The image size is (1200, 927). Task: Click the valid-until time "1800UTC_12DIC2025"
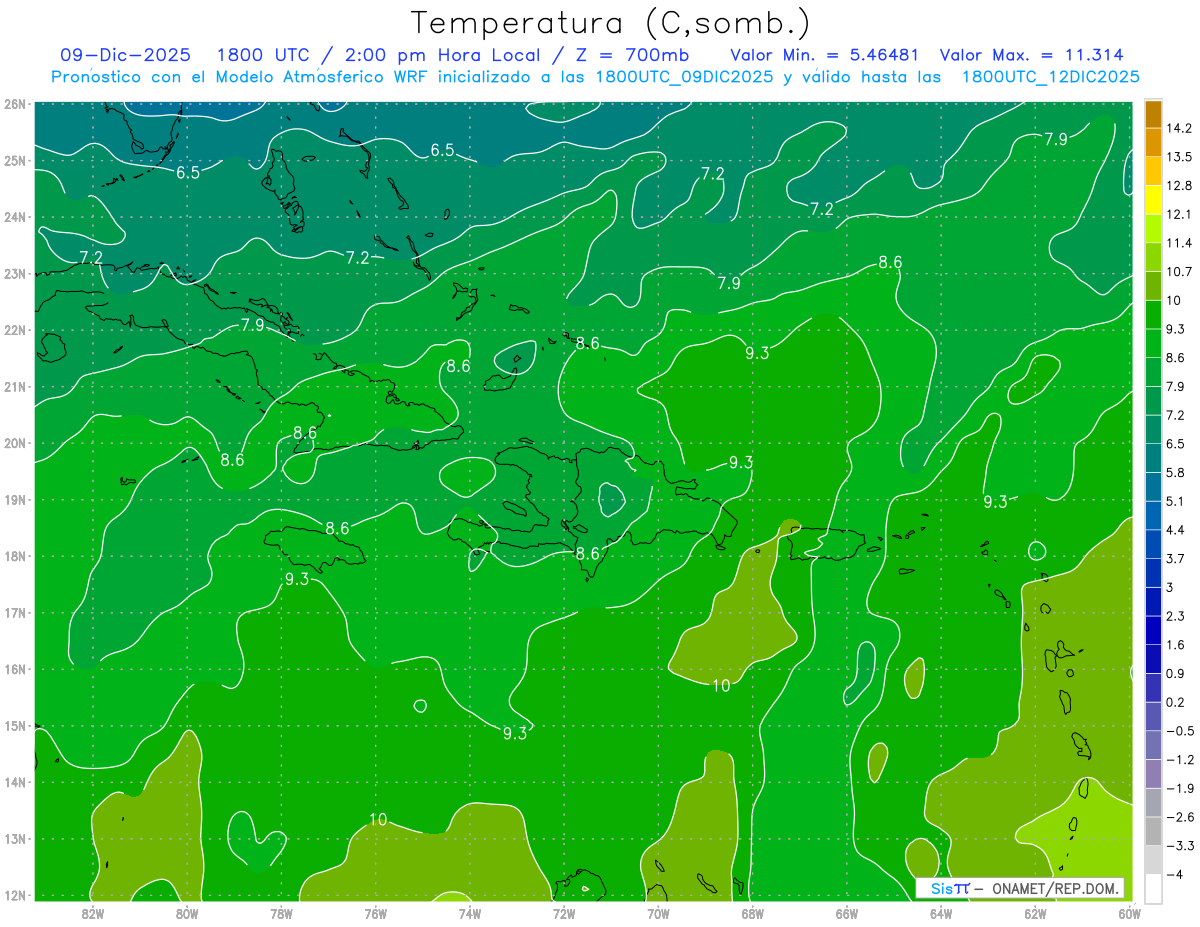[x=1050, y=77]
